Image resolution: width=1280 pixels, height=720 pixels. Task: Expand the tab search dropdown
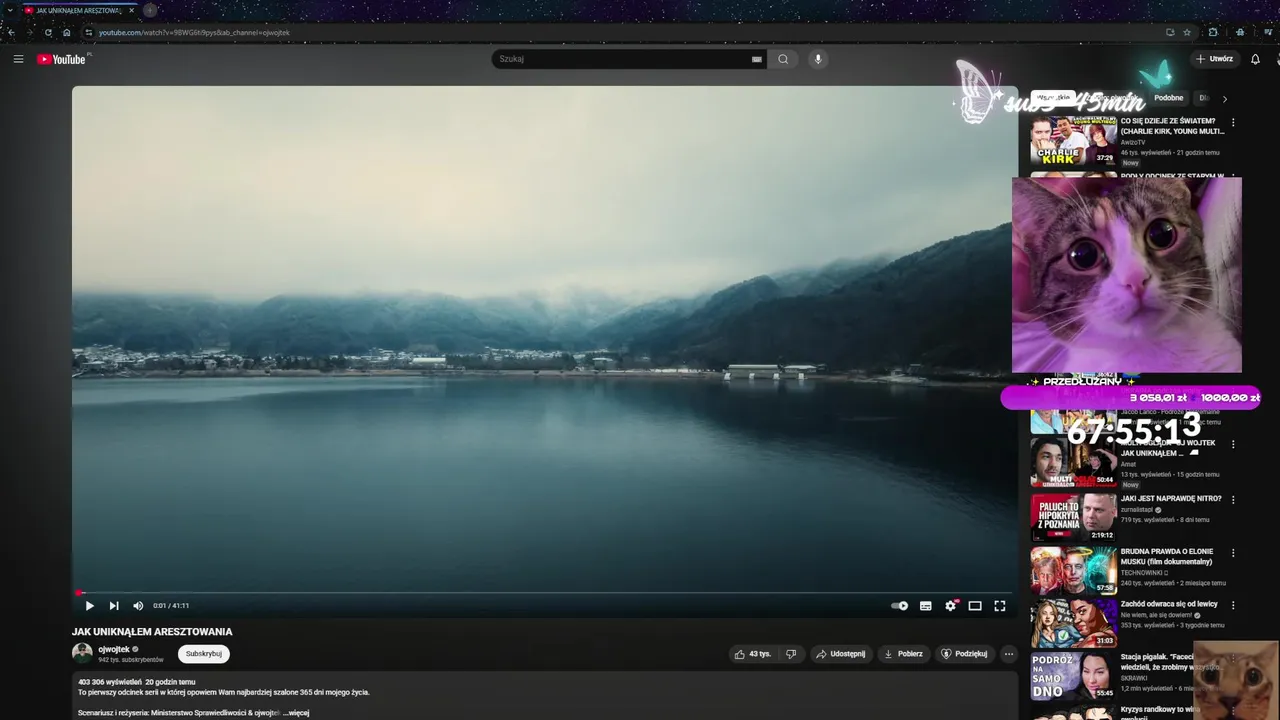tap(11, 10)
